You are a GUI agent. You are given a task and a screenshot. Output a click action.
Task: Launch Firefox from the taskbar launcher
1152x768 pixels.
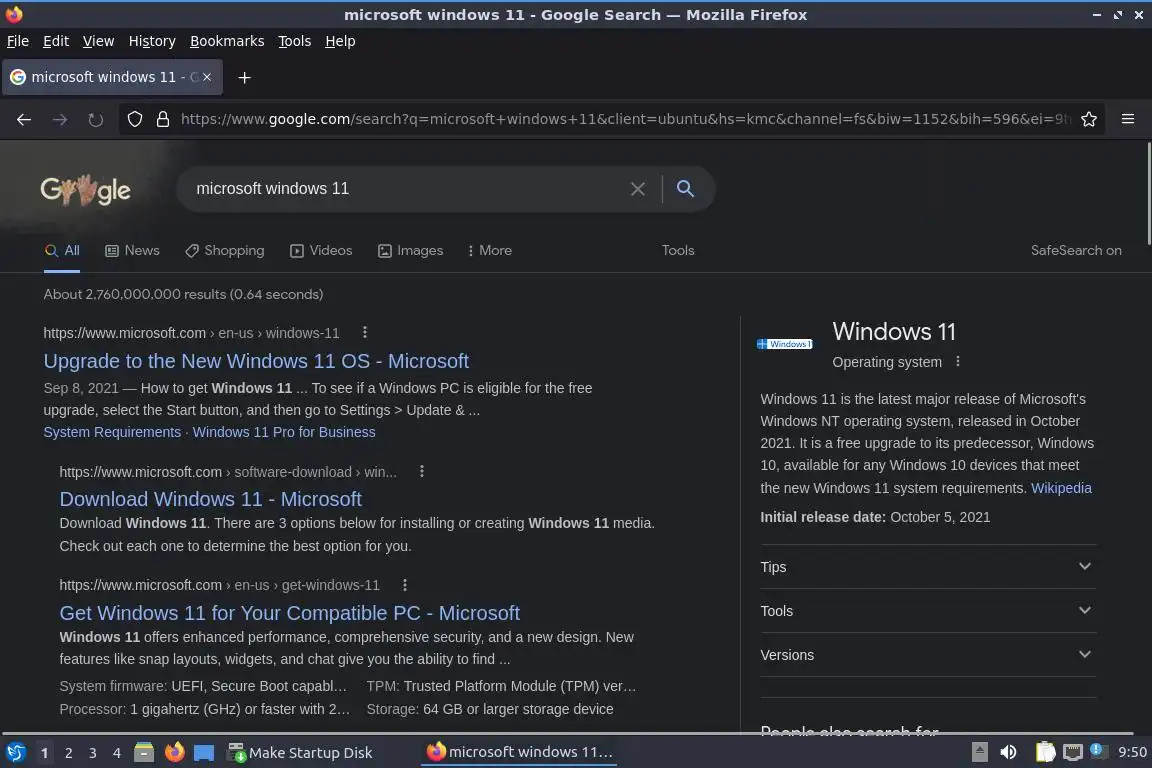tap(174, 753)
